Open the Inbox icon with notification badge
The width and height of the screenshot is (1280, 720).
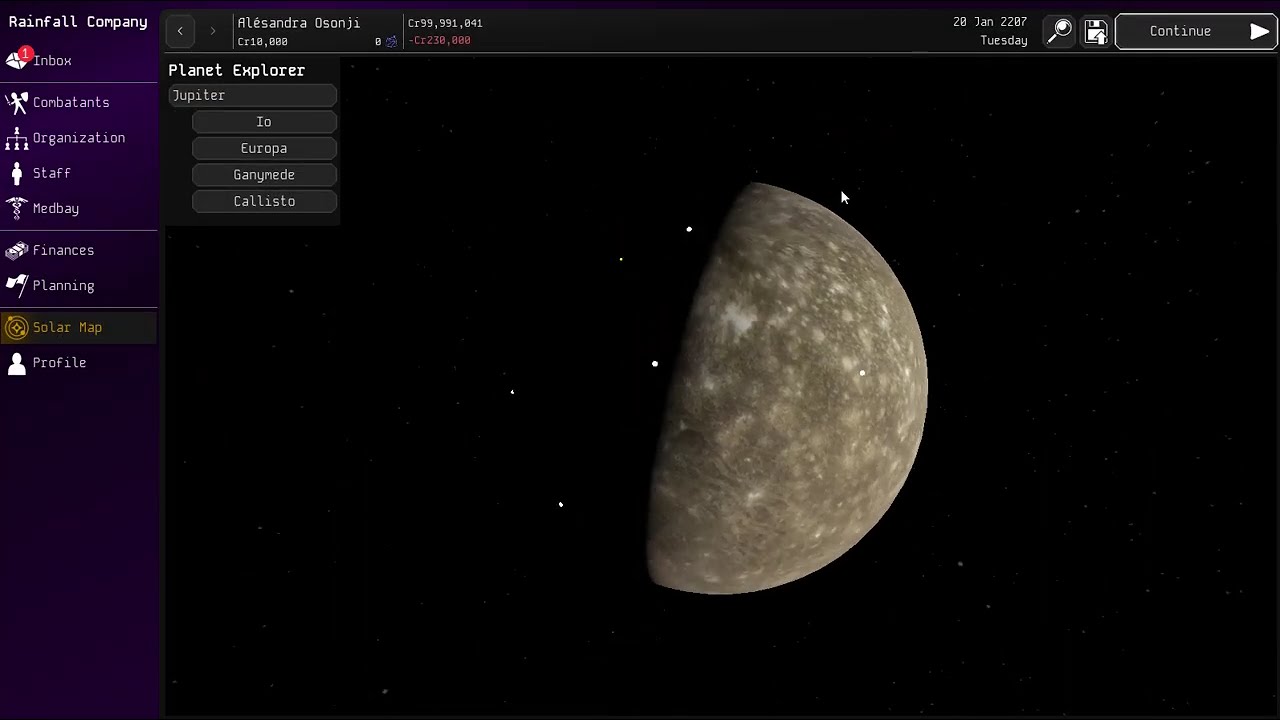click(18, 59)
